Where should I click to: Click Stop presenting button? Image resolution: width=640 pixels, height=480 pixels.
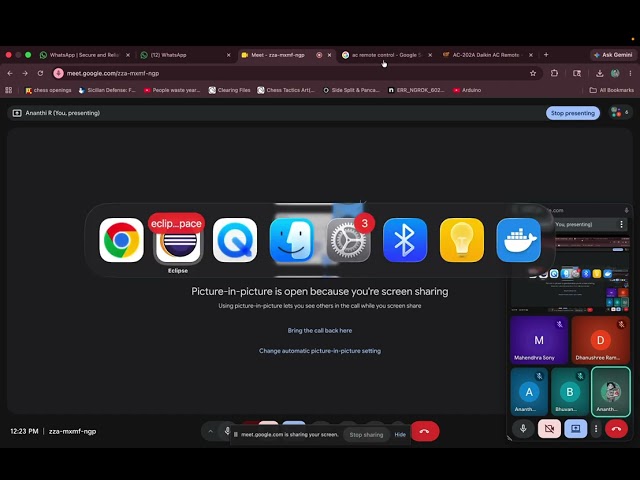573,113
